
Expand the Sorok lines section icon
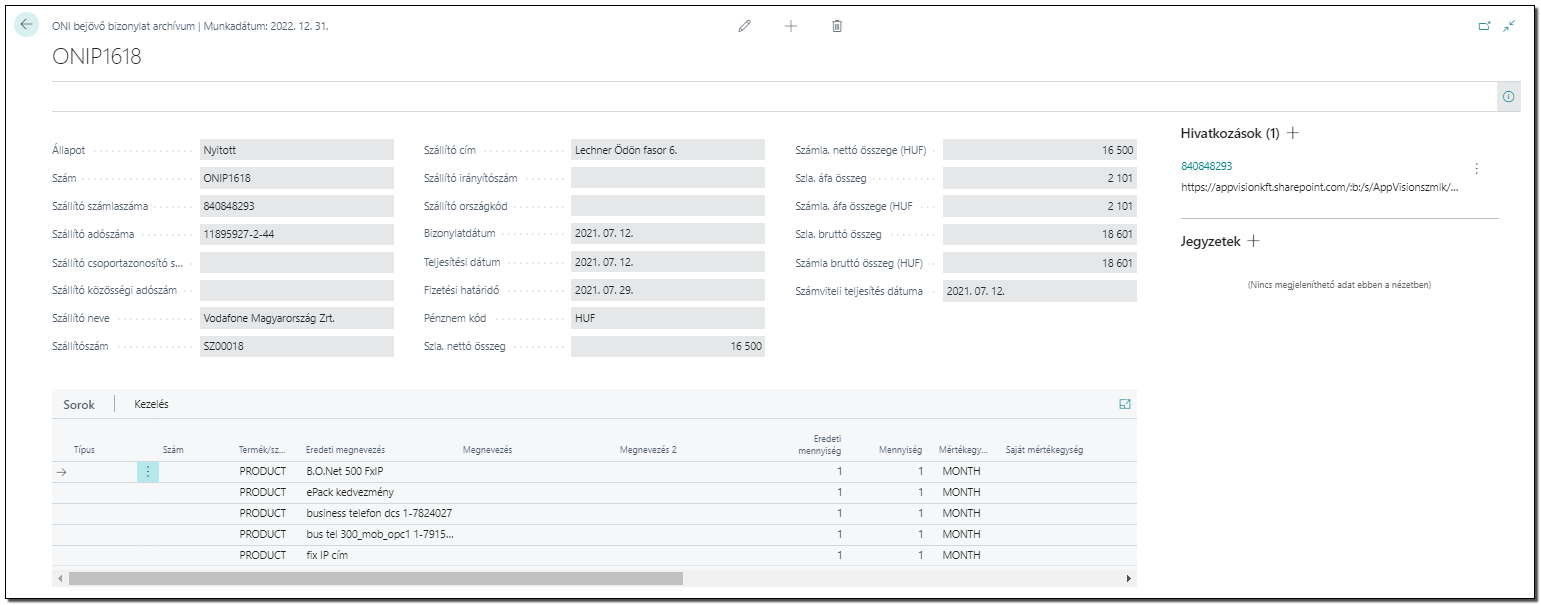[1125, 404]
